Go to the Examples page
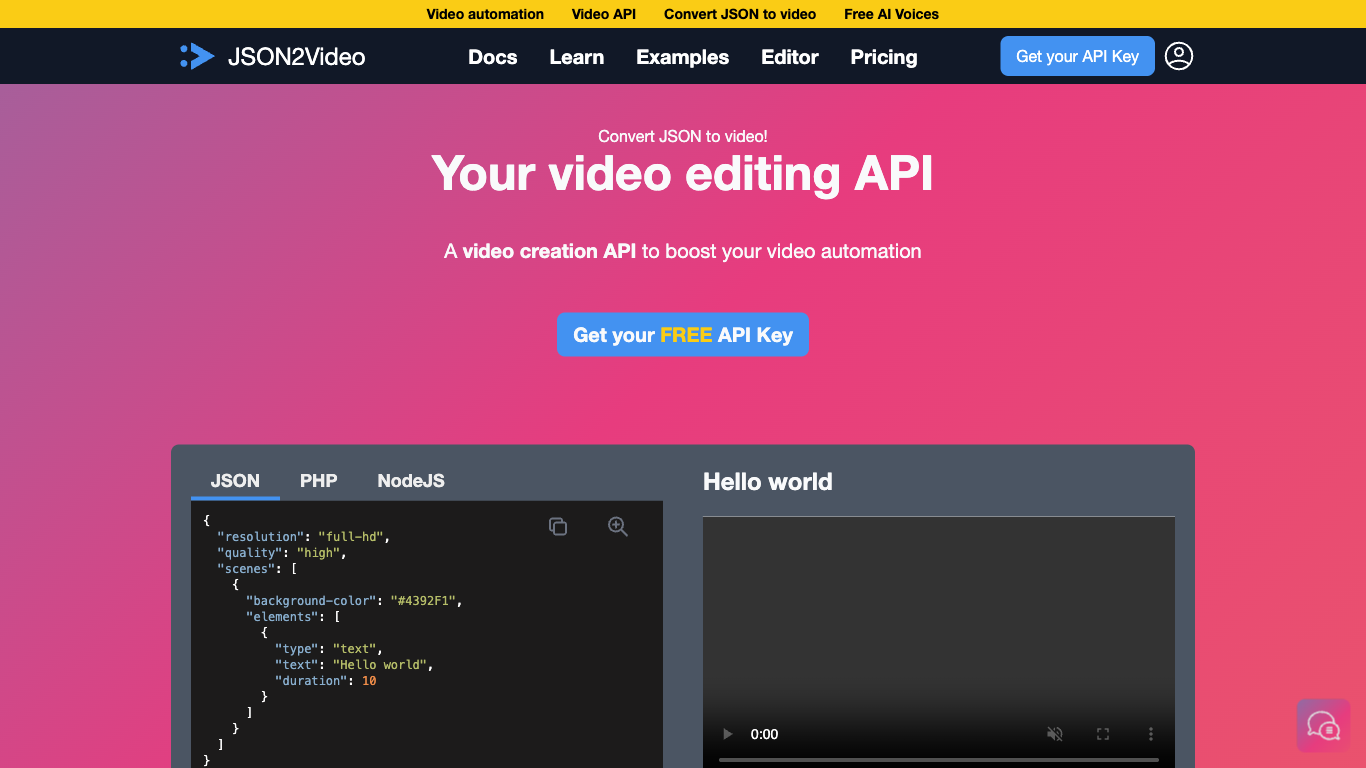Image resolution: width=1366 pixels, height=768 pixels. 683,57
